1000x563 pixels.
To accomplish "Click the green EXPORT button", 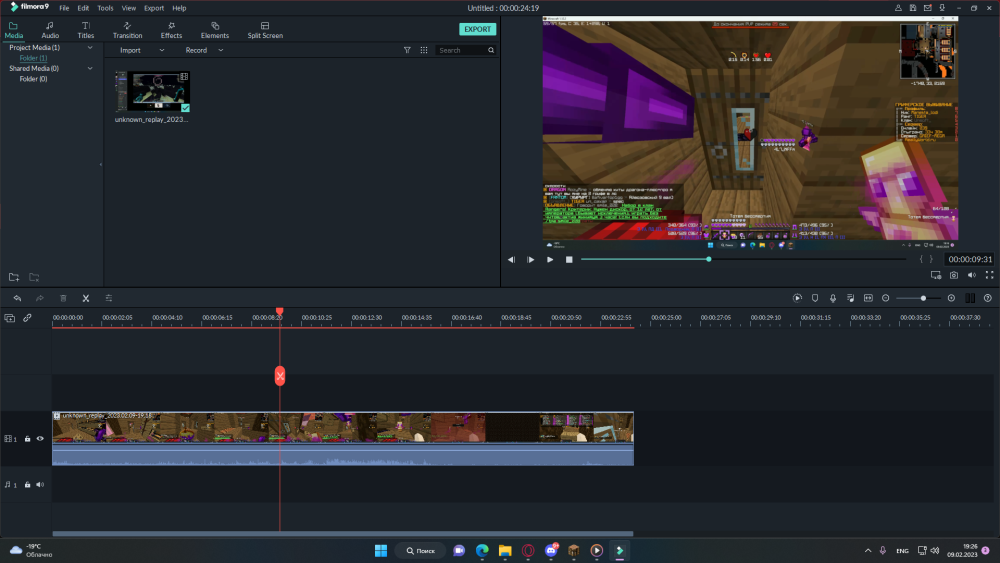I will coord(478,29).
